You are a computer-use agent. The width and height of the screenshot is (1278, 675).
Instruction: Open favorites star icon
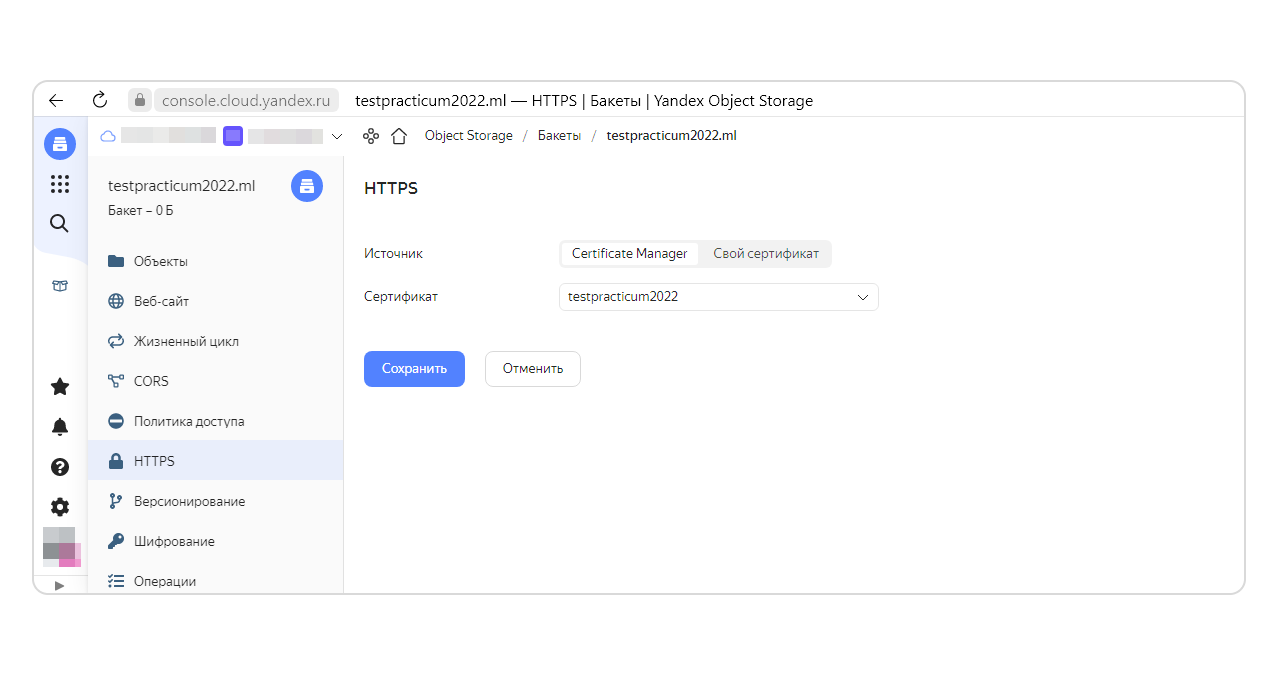pos(60,387)
